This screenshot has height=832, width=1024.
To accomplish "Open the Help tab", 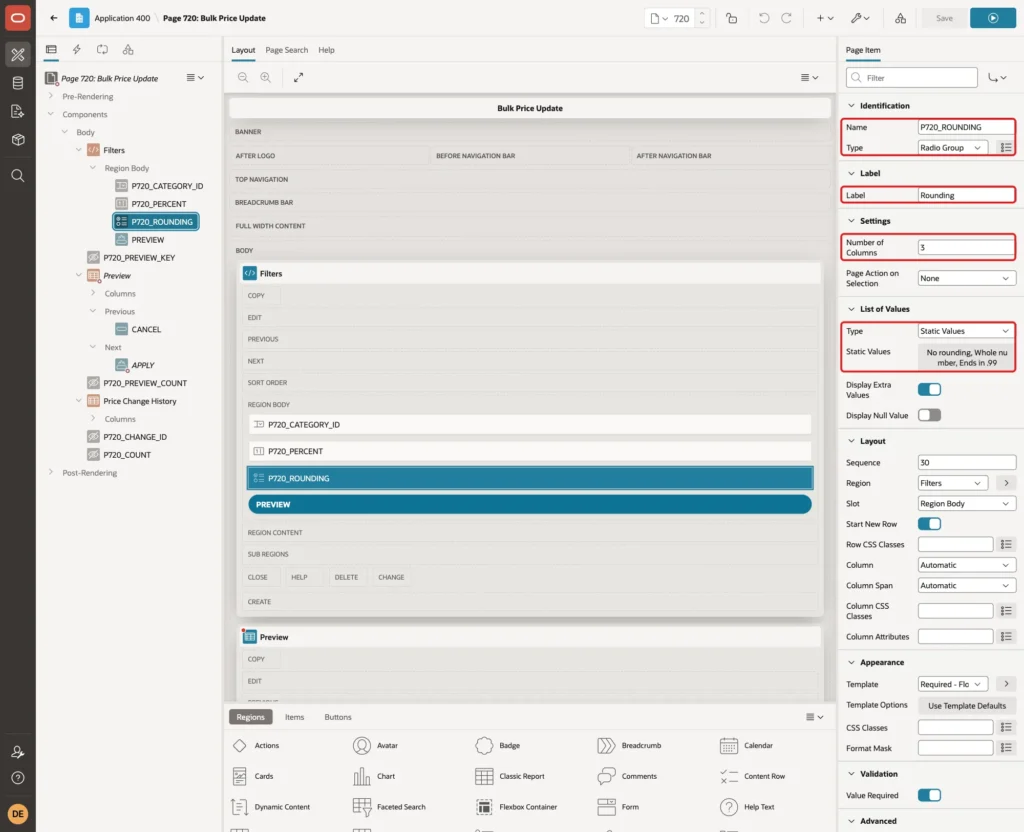I will [327, 50].
